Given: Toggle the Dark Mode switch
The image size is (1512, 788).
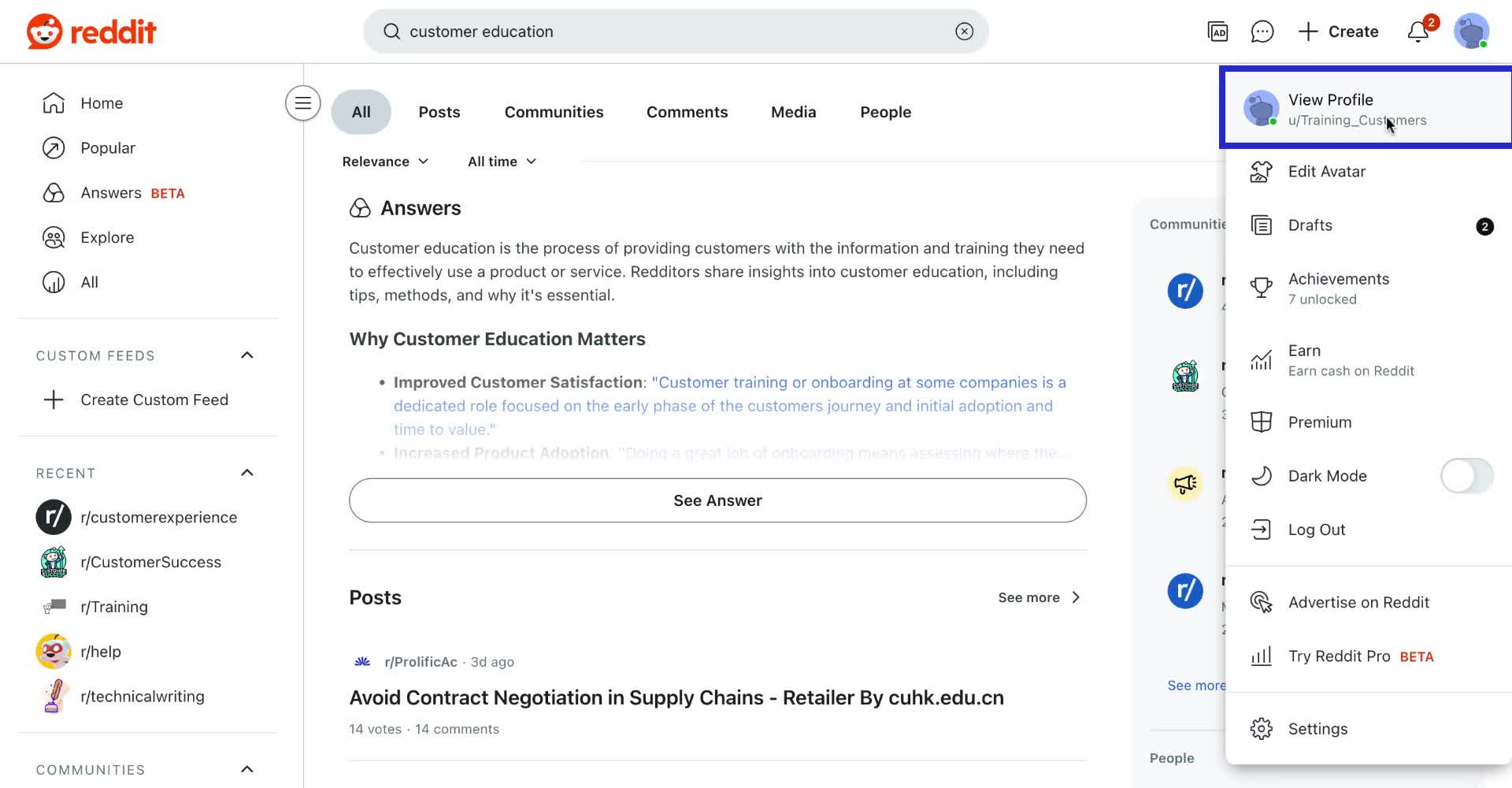Looking at the screenshot, I should [1466, 476].
